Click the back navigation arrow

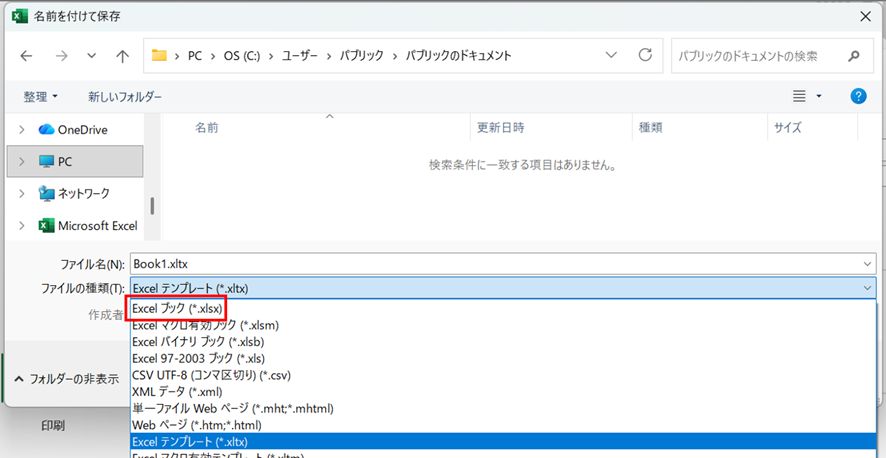coord(27,56)
